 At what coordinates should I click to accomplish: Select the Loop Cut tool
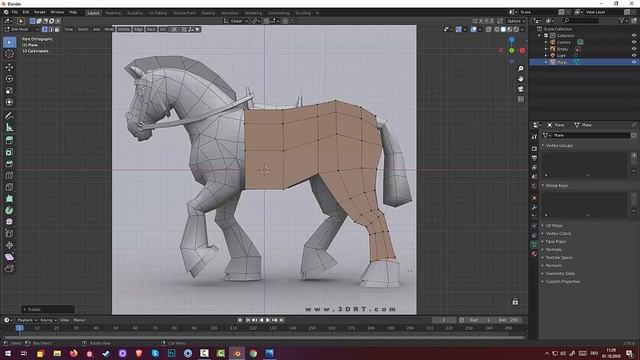pos(9,176)
